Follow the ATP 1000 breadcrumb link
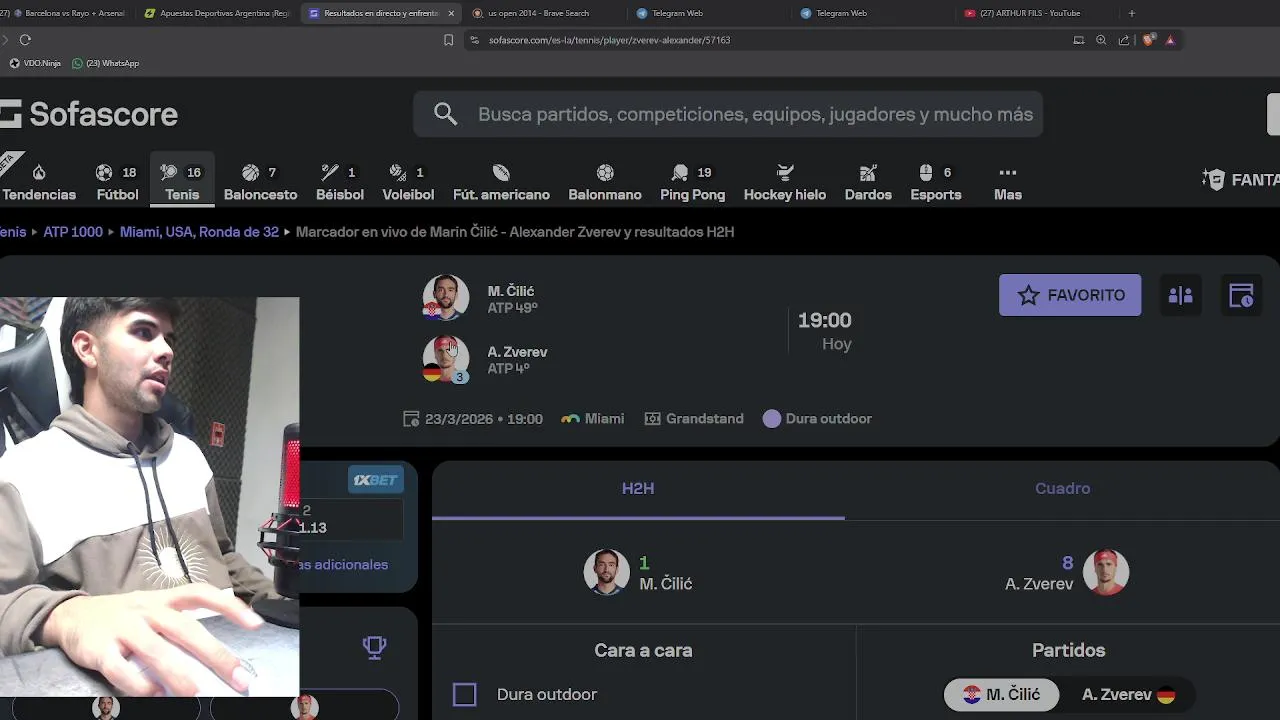This screenshot has height=720, width=1280. 73,231
